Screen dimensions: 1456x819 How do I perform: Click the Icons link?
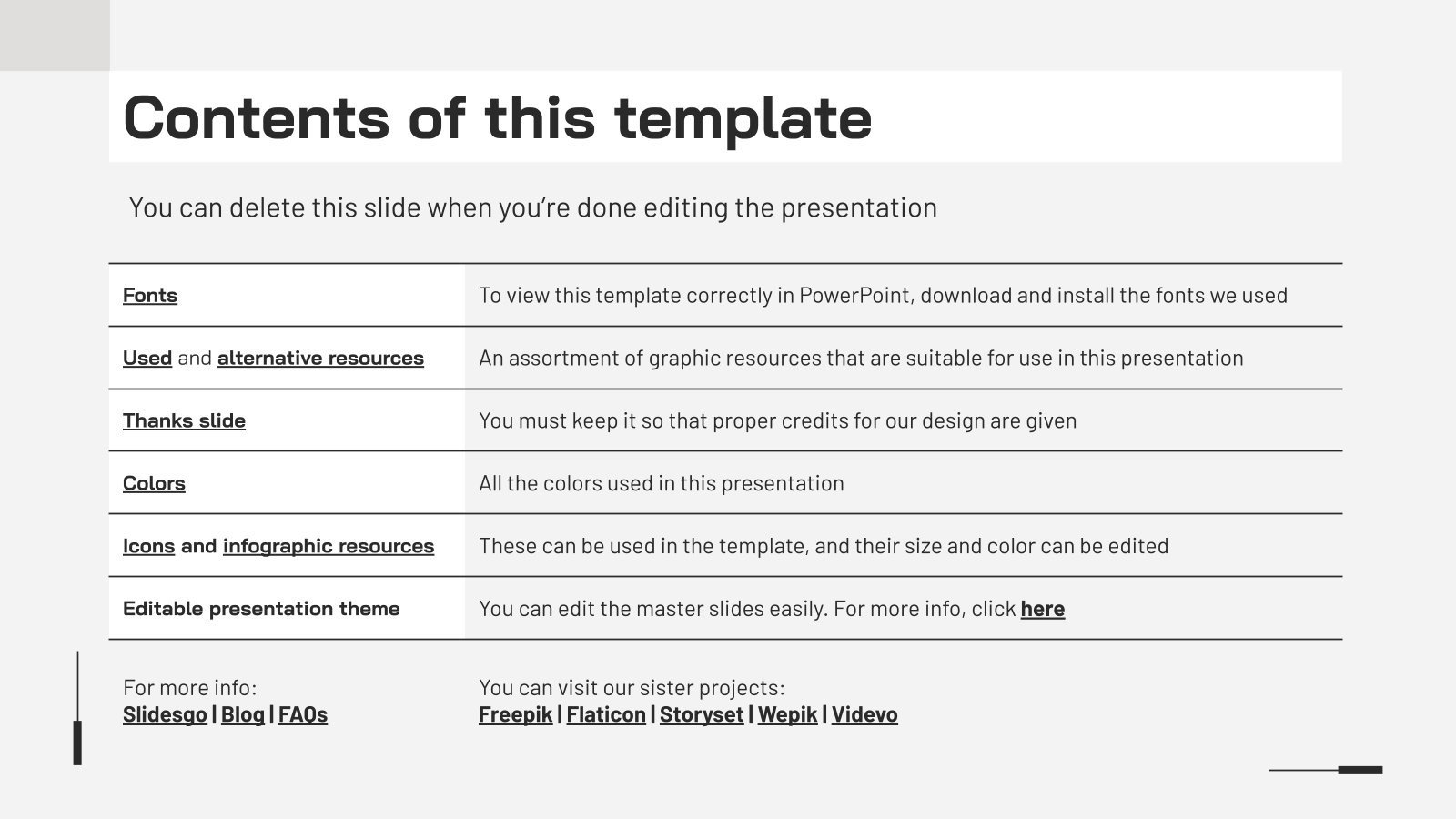click(x=148, y=547)
